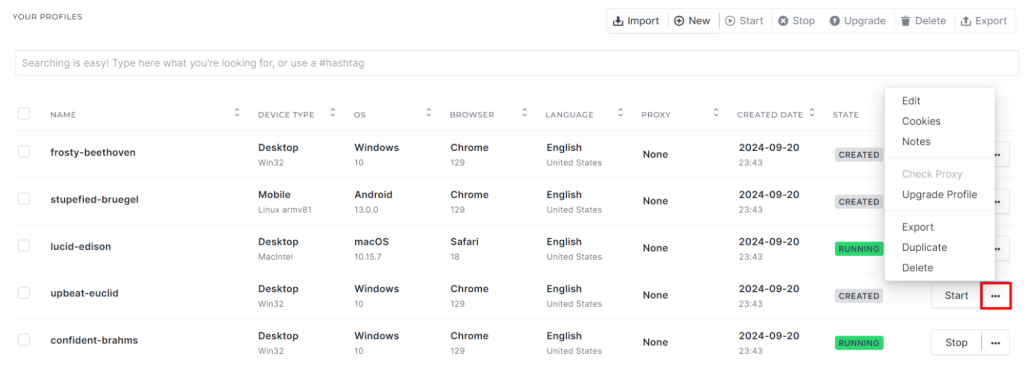This screenshot has width=1024, height=369.
Task: Click the Mobile device type cell
Action: tap(274, 195)
